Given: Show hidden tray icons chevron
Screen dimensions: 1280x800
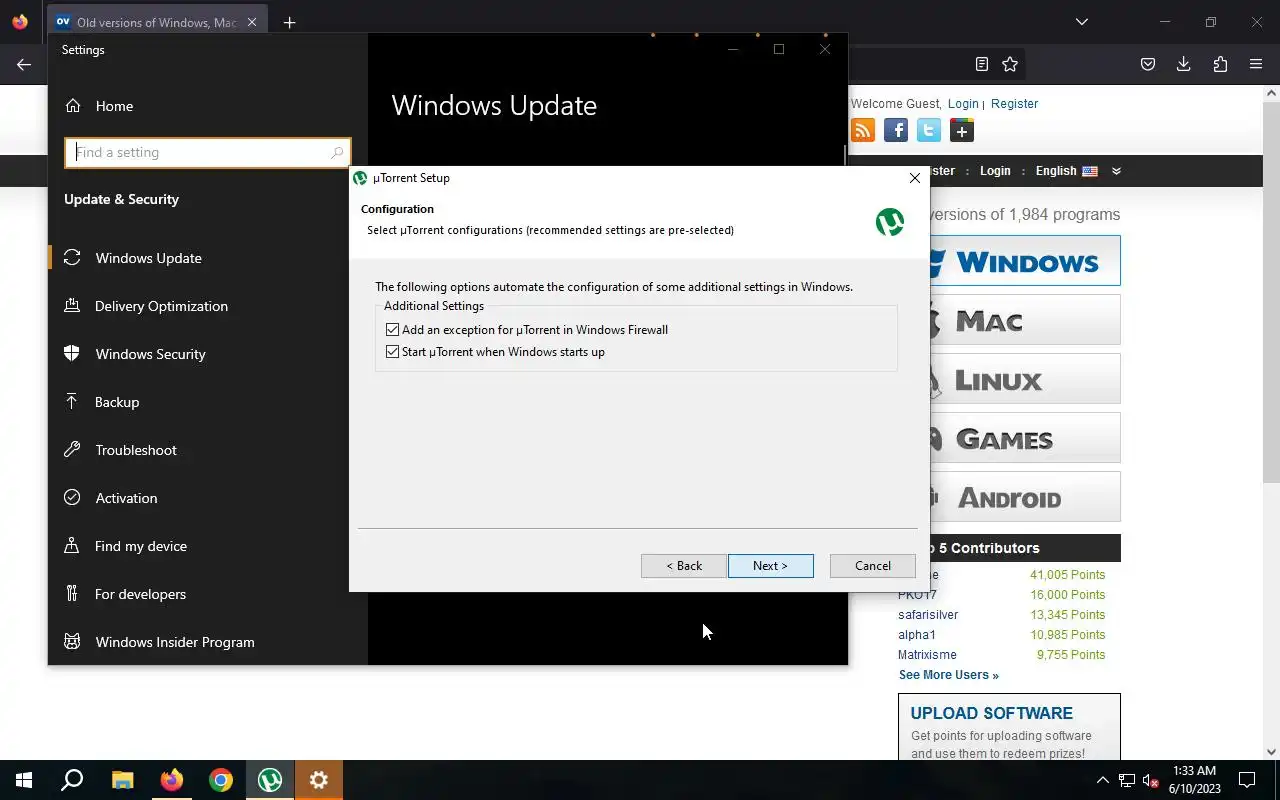Looking at the screenshot, I should (1102, 780).
